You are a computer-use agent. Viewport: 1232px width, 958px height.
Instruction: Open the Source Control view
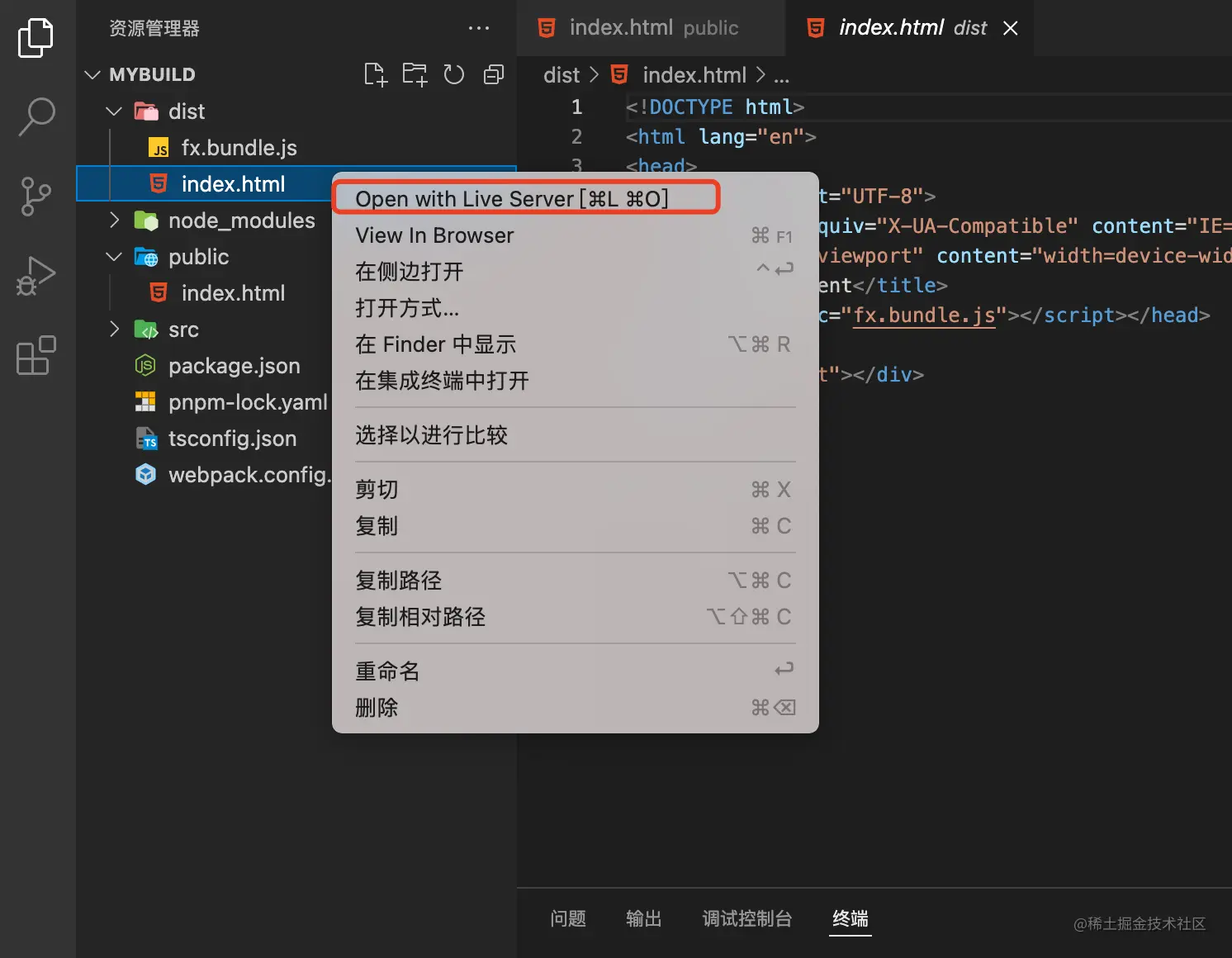36,197
